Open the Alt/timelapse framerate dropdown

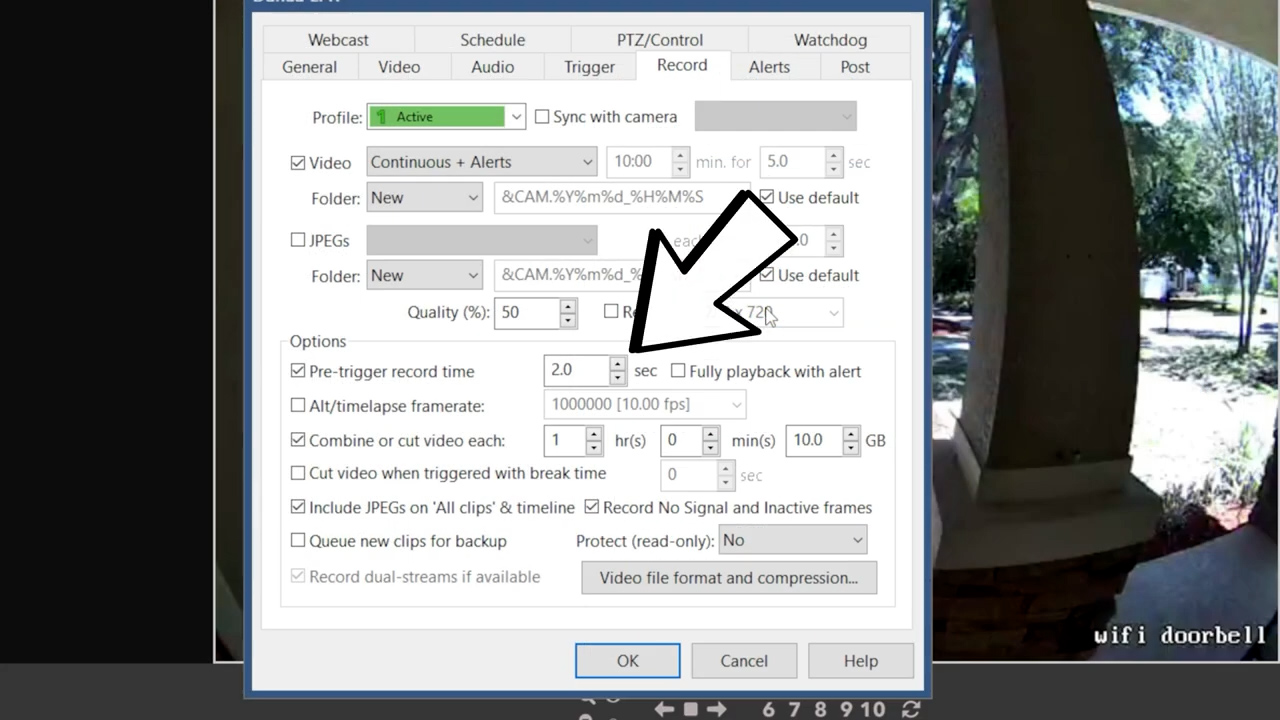click(x=645, y=405)
